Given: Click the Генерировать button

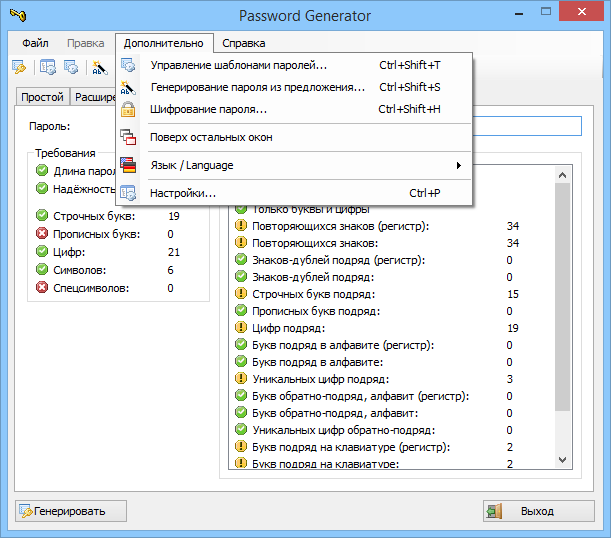Looking at the screenshot, I should 71,511.
